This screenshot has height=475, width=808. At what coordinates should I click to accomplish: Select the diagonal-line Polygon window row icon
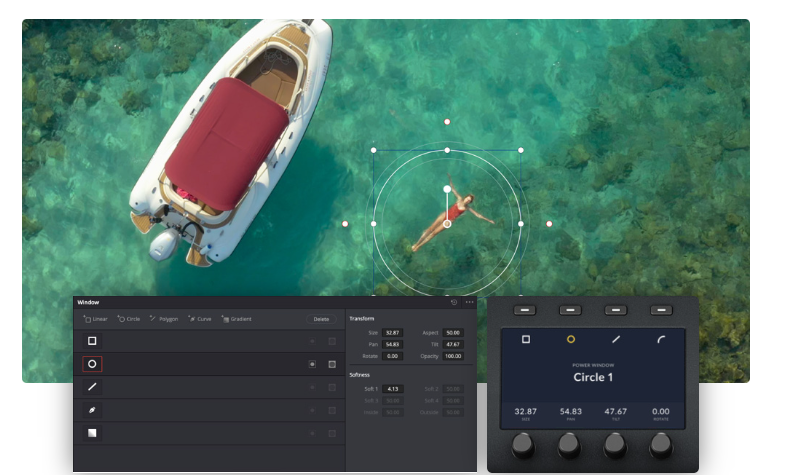coord(92,387)
